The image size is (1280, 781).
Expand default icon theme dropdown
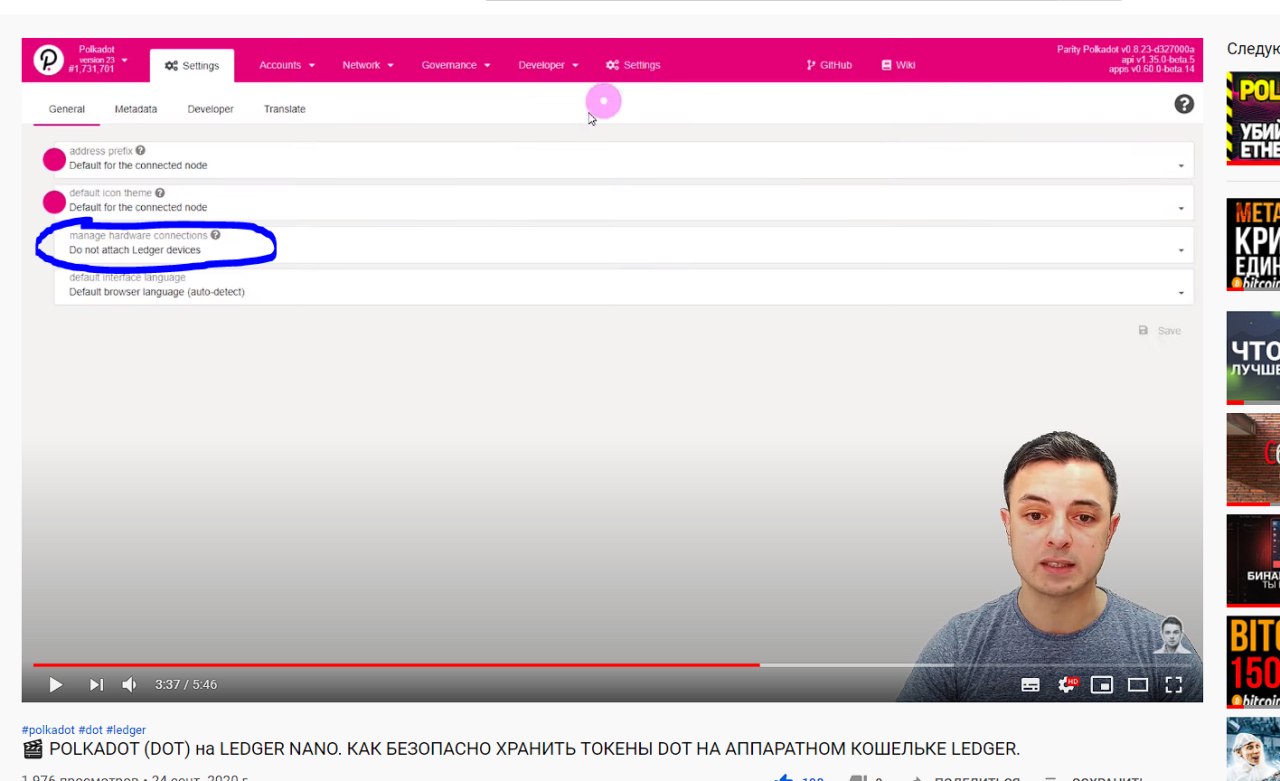tap(624, 202)
